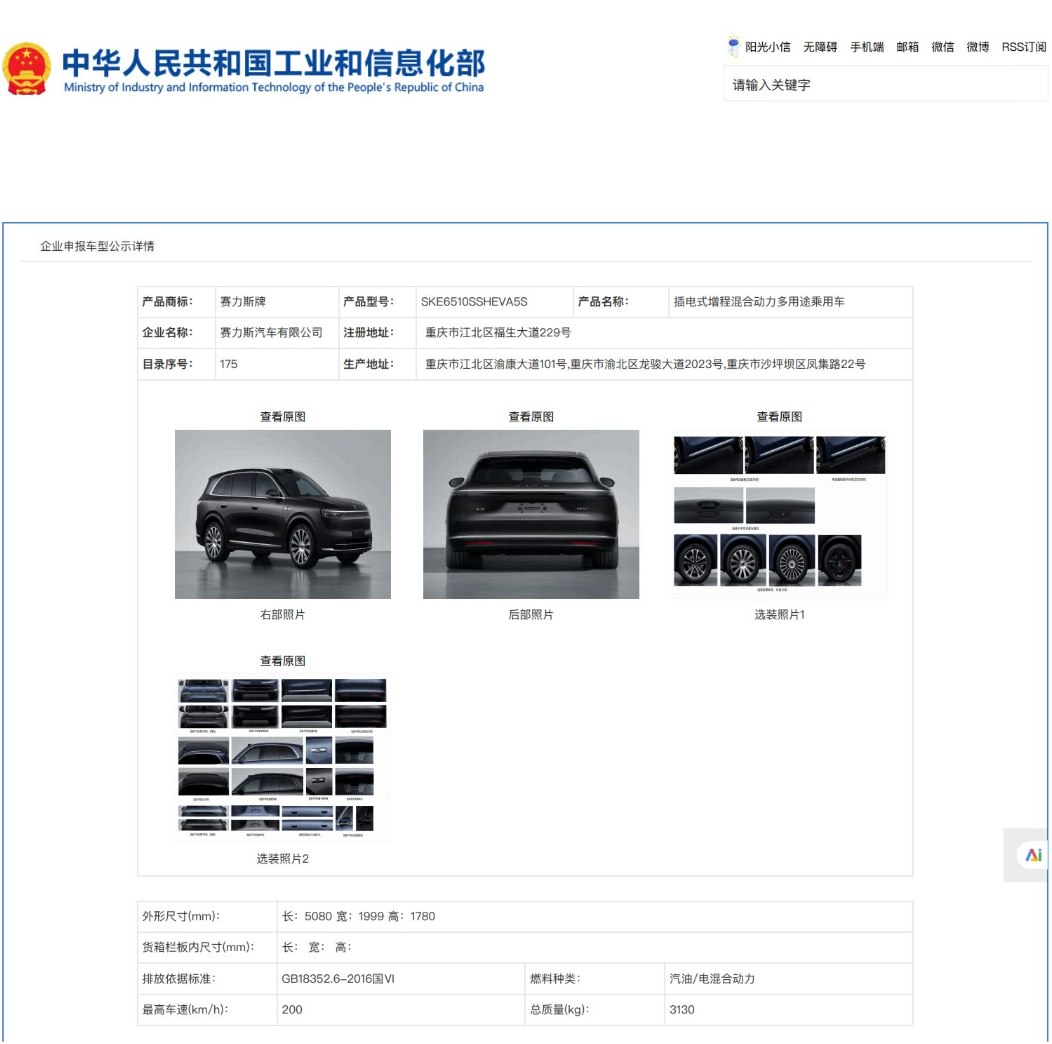Click the 最高车速(km/h) label
The image size is (1052, 1044).
point(185,1010)
